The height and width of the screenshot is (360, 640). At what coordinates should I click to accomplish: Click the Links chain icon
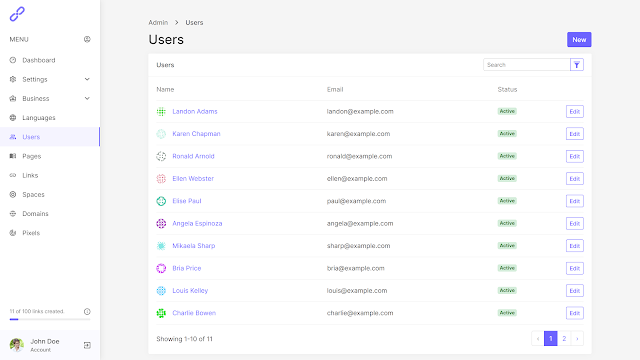click(13, 175)
